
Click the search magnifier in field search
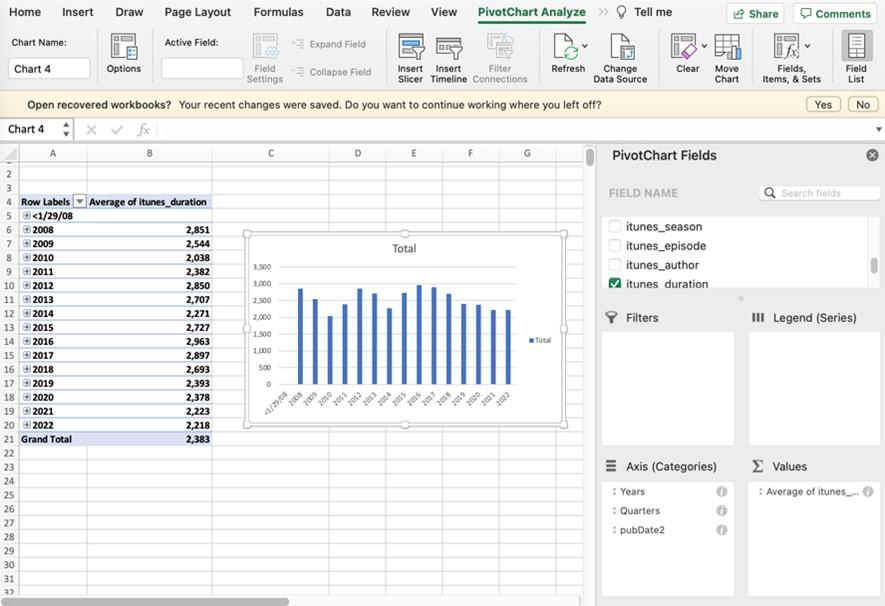[770, 193]
